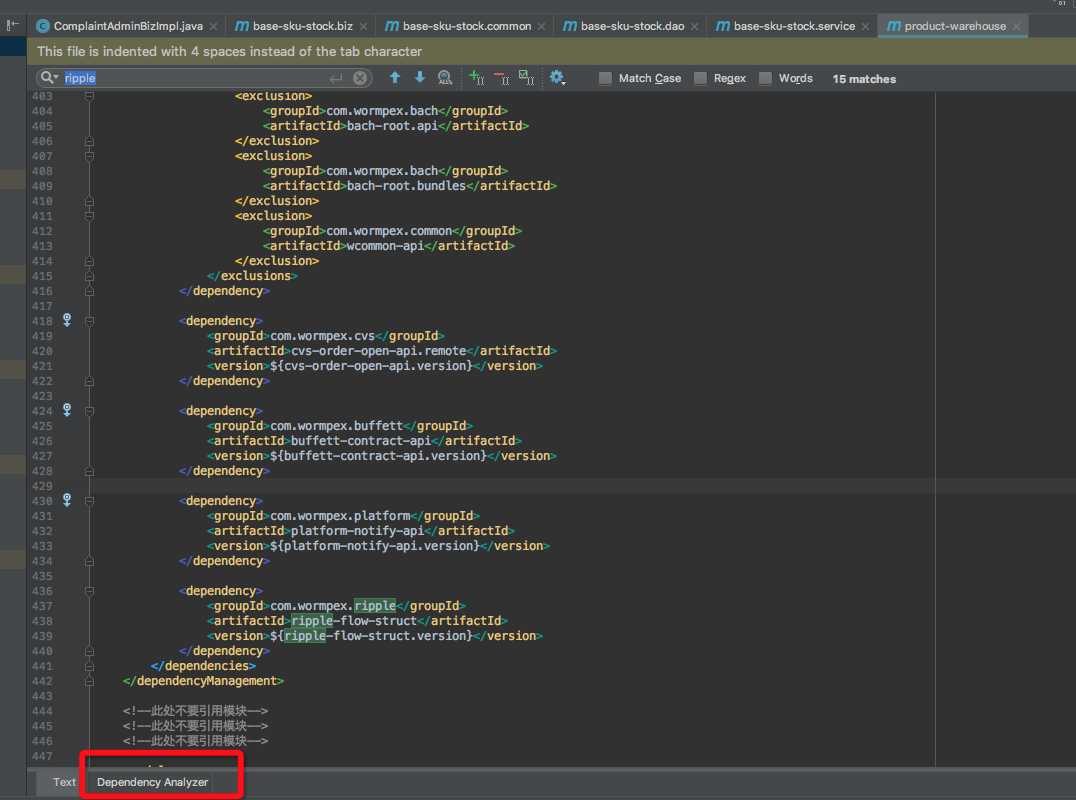This screenshot has height=800, width=1076.
Task: Click 'ripple-flow-struct' artifactId on line 438
Action: (354, 620)
